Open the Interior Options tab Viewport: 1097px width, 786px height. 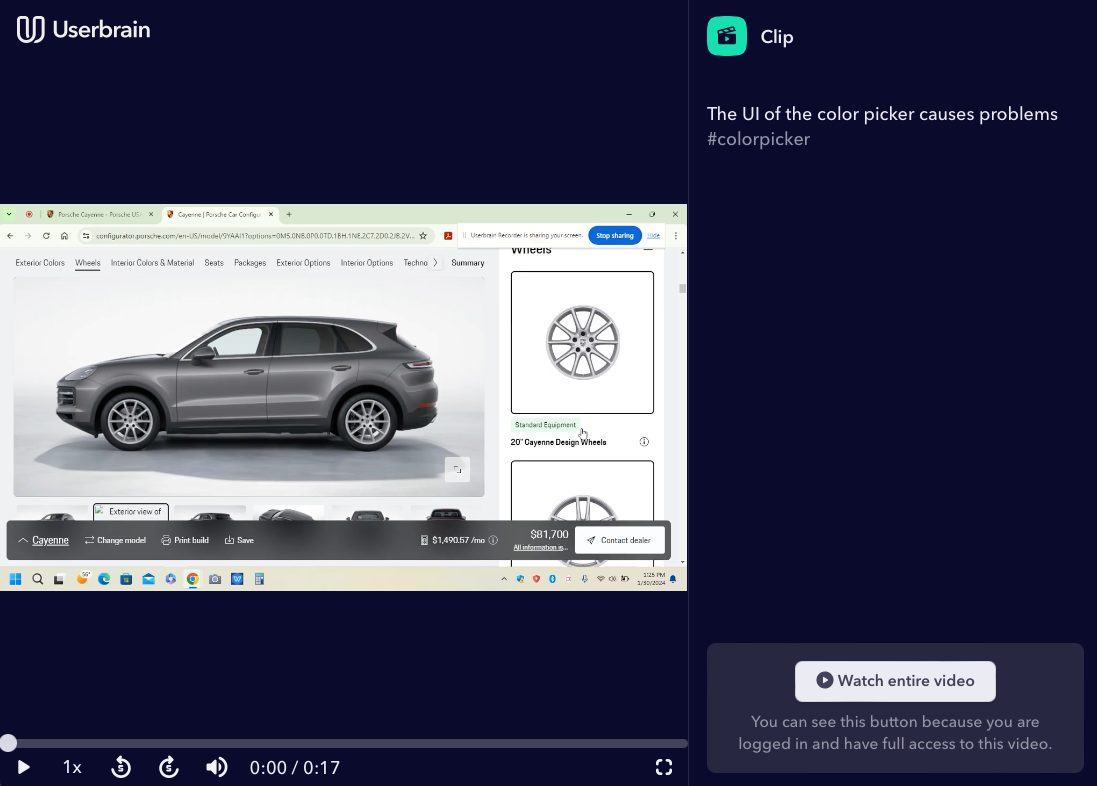coord(367,262)
